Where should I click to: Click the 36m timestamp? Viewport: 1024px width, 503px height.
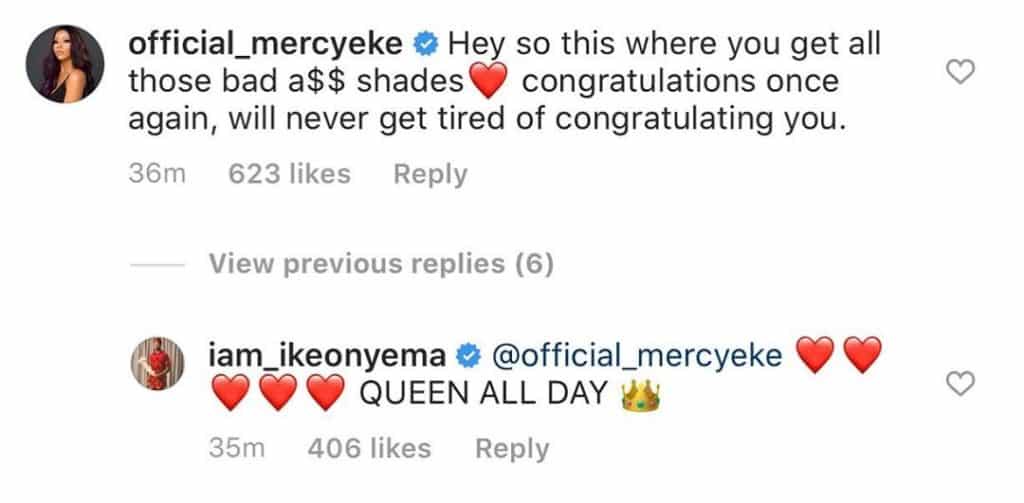point(158,174)
